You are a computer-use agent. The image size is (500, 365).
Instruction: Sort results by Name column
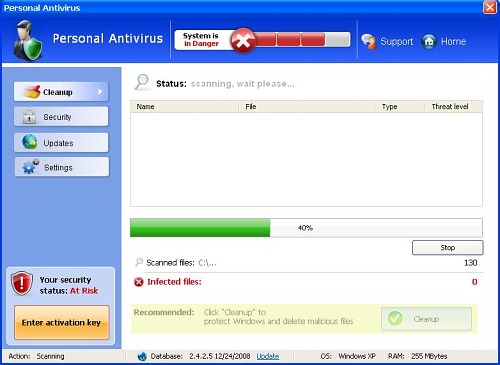pyautogui.click(x=184, y=107)
